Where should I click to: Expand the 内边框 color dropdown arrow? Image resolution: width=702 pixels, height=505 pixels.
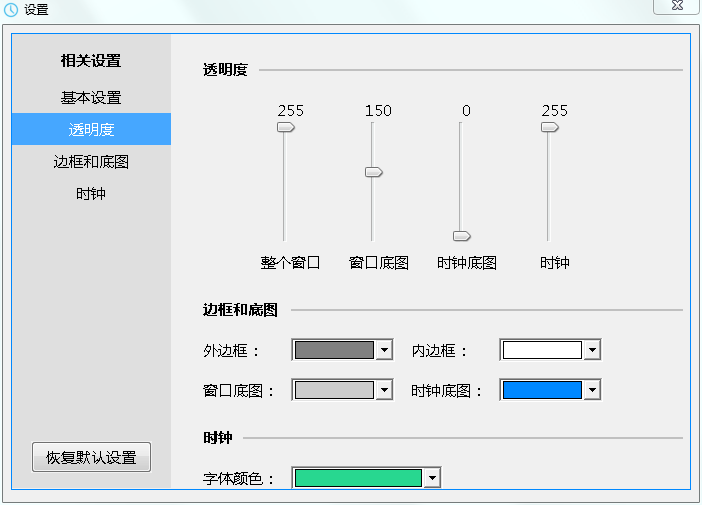[x=592, y=350]
